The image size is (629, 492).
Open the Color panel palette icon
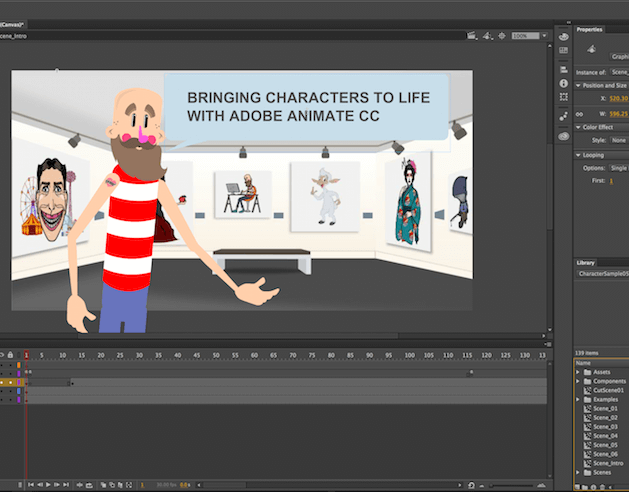click(x=564, y=37)
